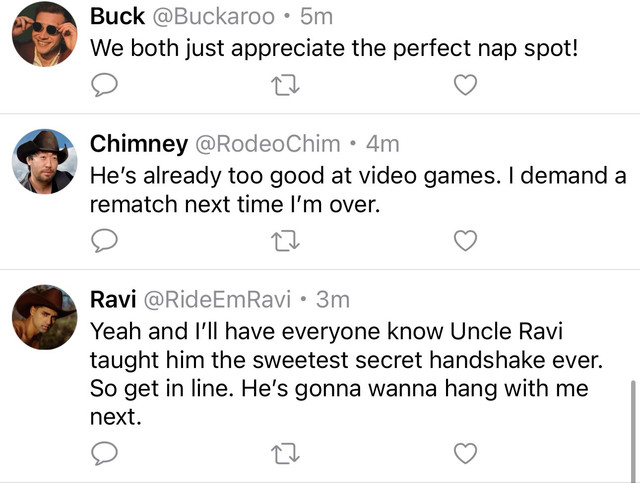Visit the @Buckaroo handle

213,17
